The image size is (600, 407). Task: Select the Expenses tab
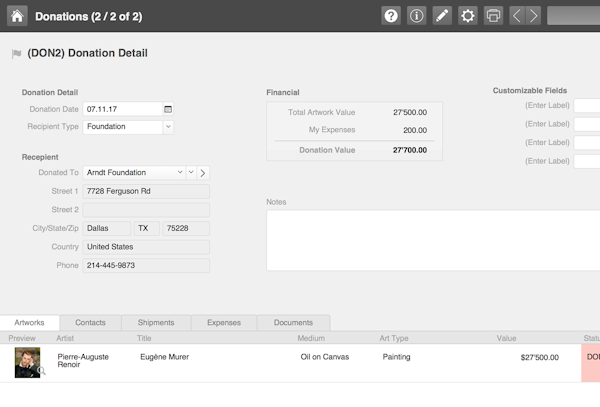coord(223,323)
